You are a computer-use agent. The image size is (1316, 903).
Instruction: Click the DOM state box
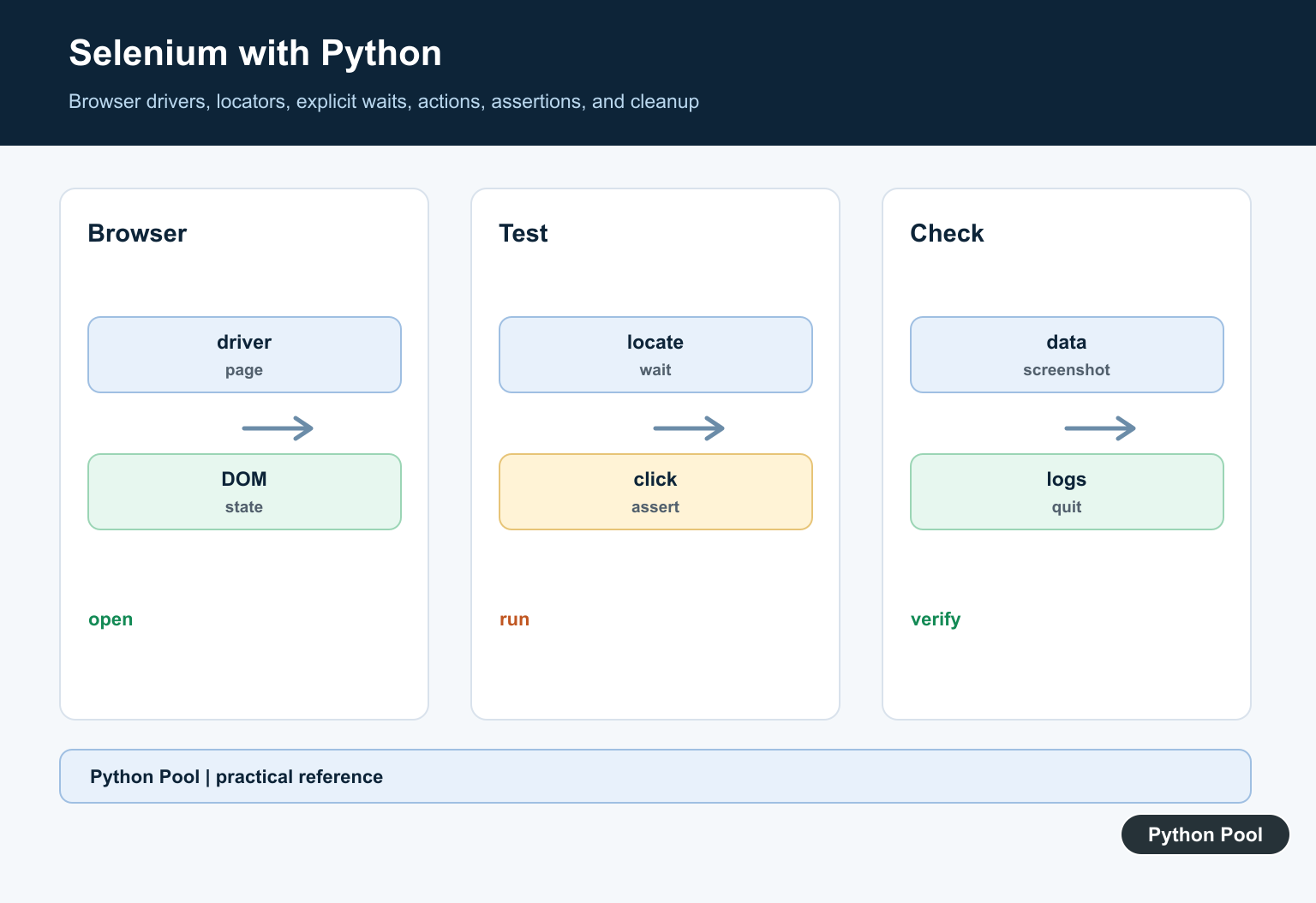click(244, 492)
